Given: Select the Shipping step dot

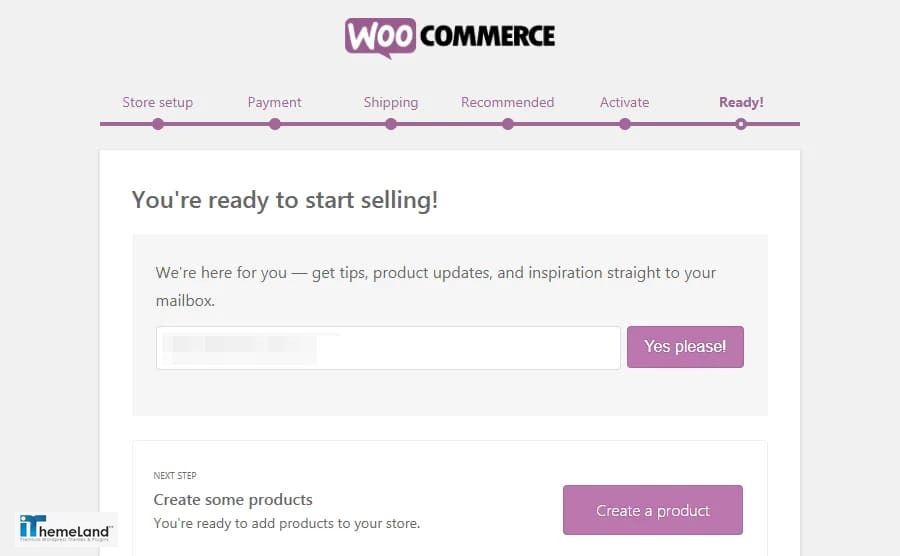Looking at the screenshot, I should tap(391, 124).
